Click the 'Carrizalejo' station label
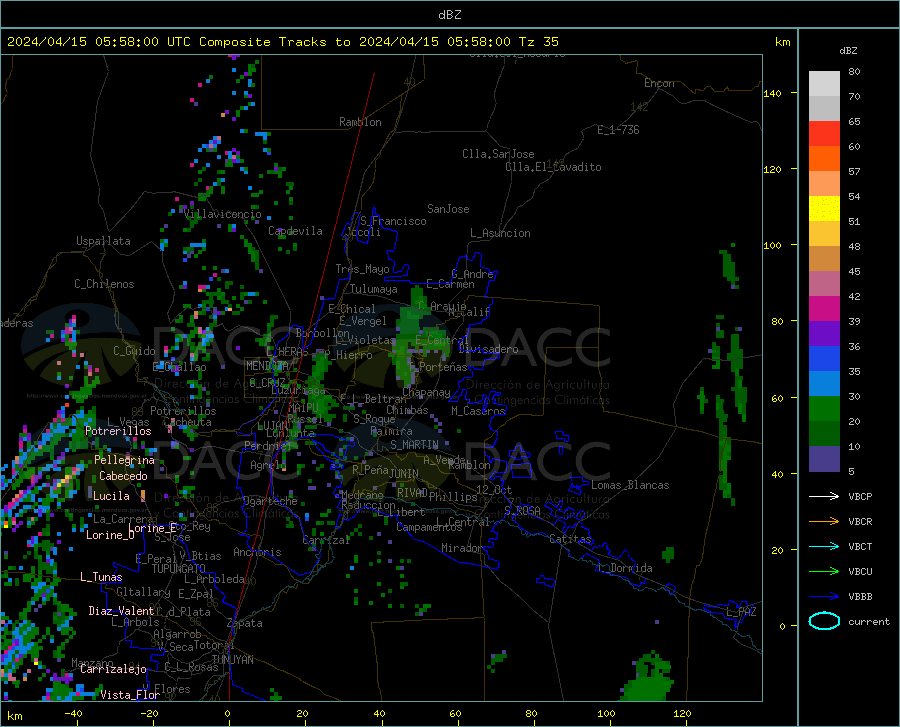The height and width of the screenshot is (727, 900). (113, 669)
